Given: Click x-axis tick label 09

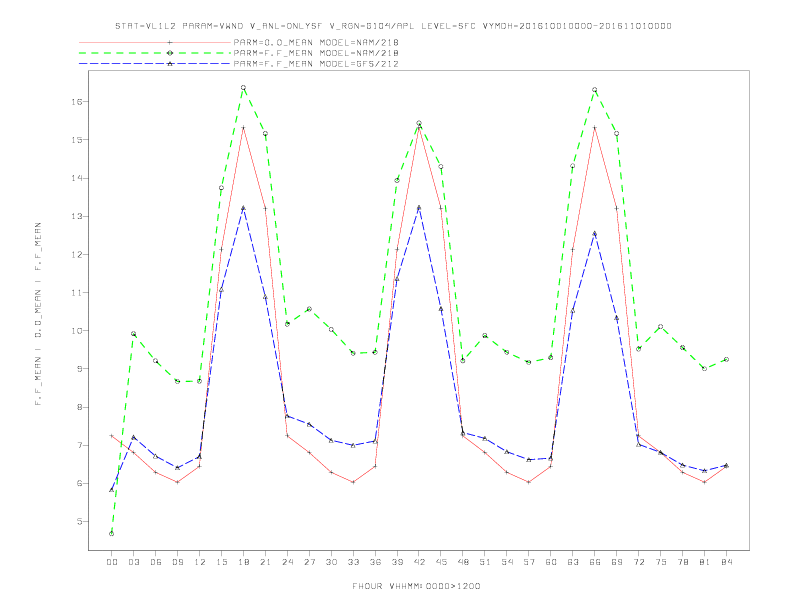Looking at the screenshot, I should (177, 562).
